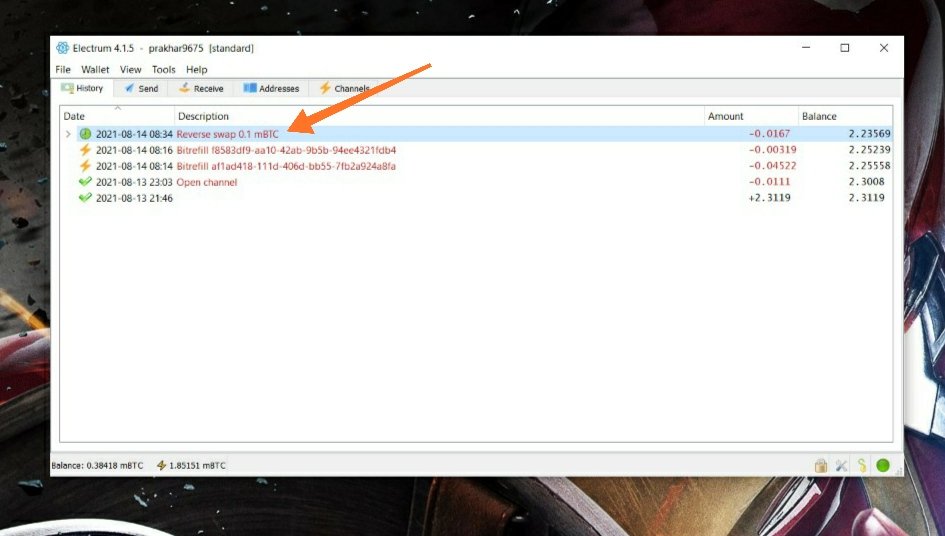Click balance value 2.25239
This screenshot has width=945, height=536.
[870, 150]
